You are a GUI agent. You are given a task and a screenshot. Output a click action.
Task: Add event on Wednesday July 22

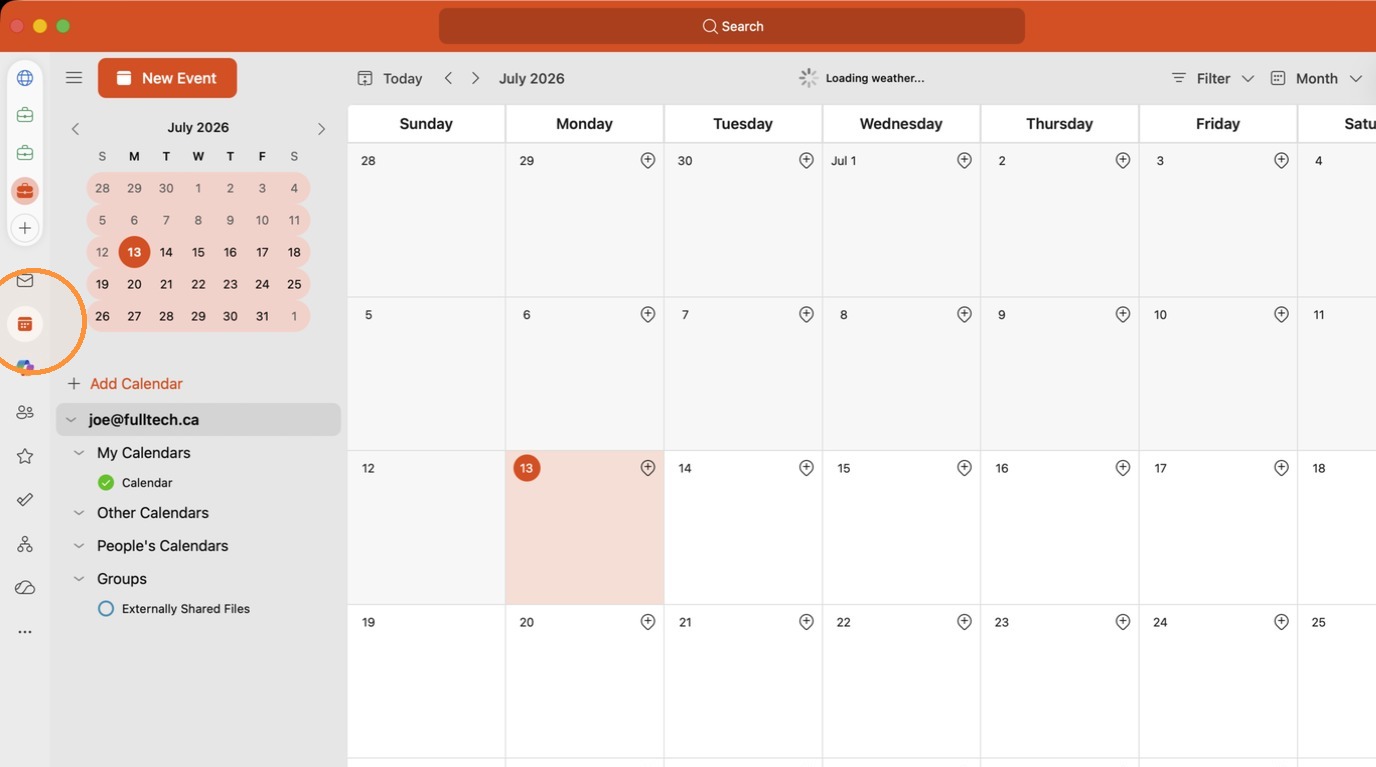click(964, 621)
